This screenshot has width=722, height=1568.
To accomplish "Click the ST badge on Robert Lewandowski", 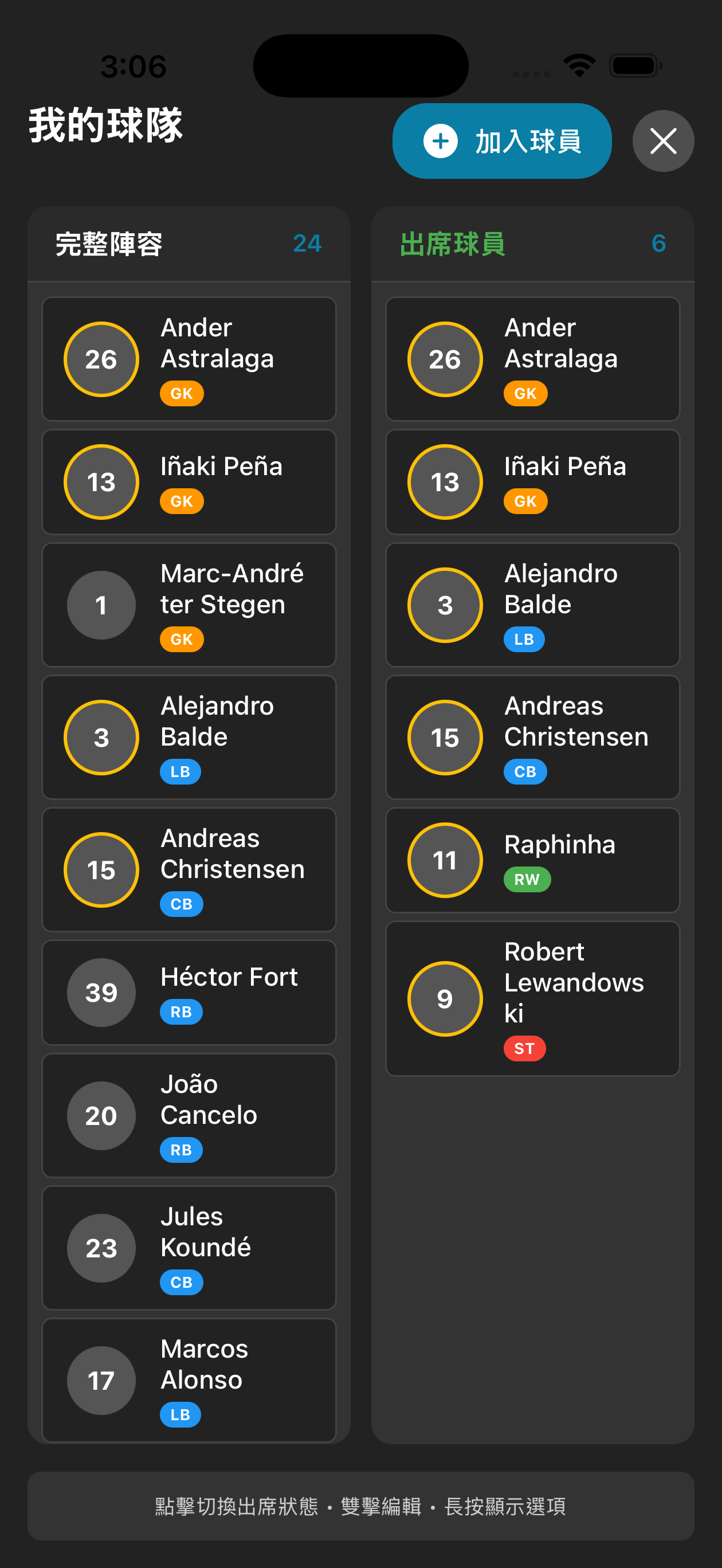I will pos(524,1048).
